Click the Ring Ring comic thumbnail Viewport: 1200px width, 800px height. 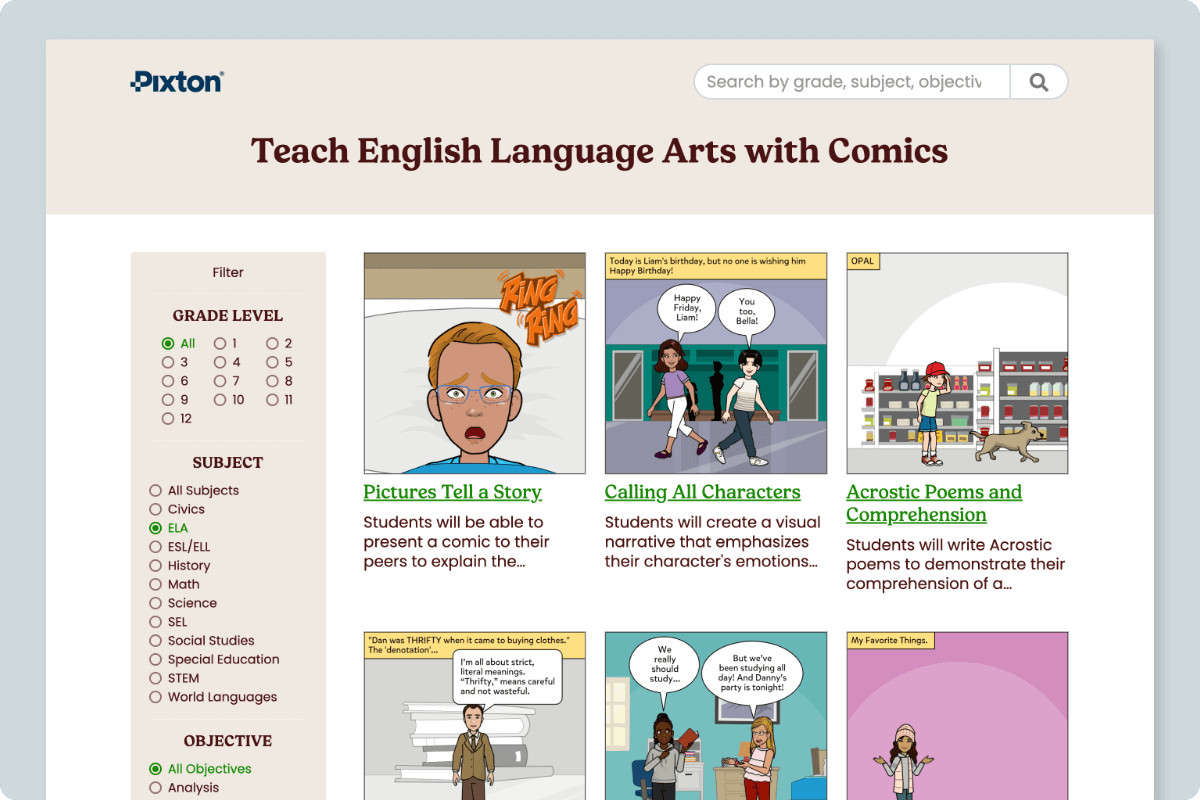[474, 363]
